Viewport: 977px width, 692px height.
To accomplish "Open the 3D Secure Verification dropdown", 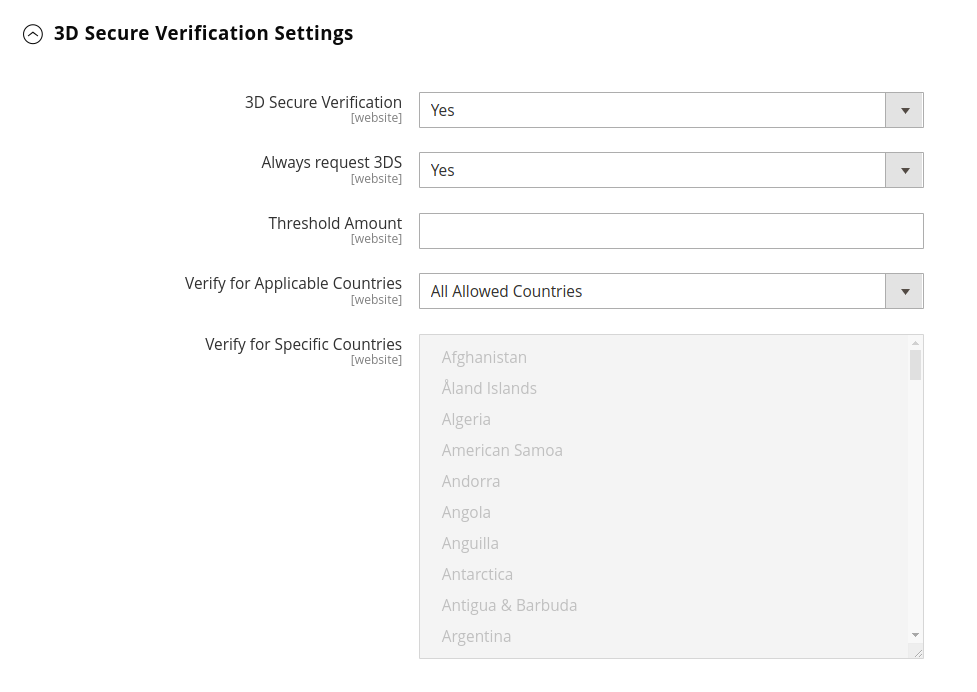I will click(652, 110).
